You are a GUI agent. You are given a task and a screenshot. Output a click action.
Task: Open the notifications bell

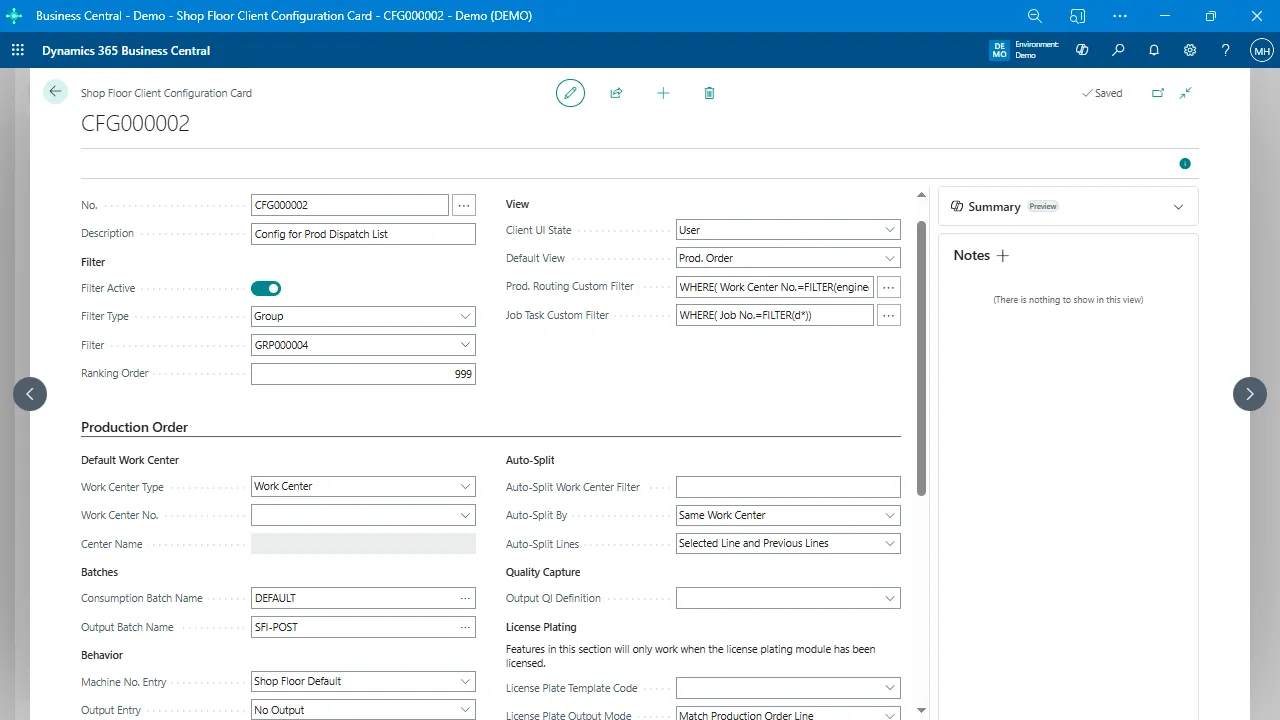1154,51
